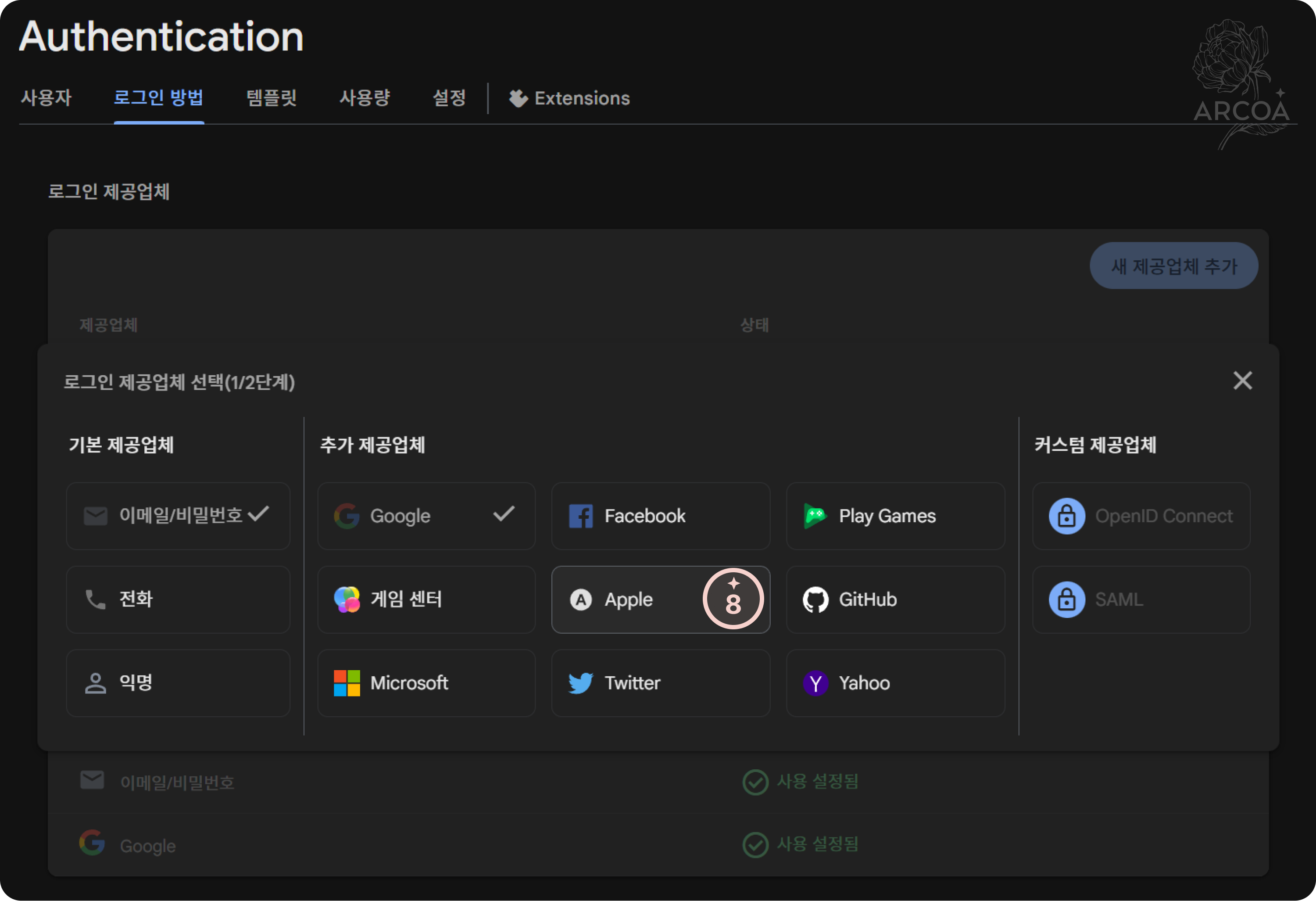Click the checked Google provider option
This screenshot has height=901, width=1316.
pyautogui.click(x=426, y=516)
